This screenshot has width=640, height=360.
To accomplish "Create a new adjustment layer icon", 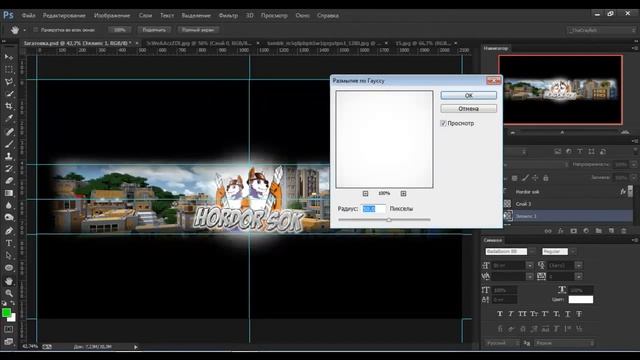I will tap(586, 231).
